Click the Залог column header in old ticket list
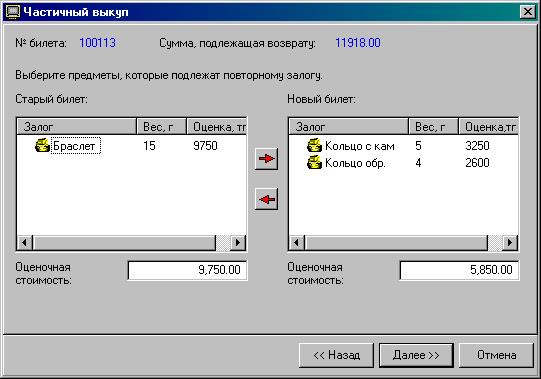541x379 pixels. 77,127
